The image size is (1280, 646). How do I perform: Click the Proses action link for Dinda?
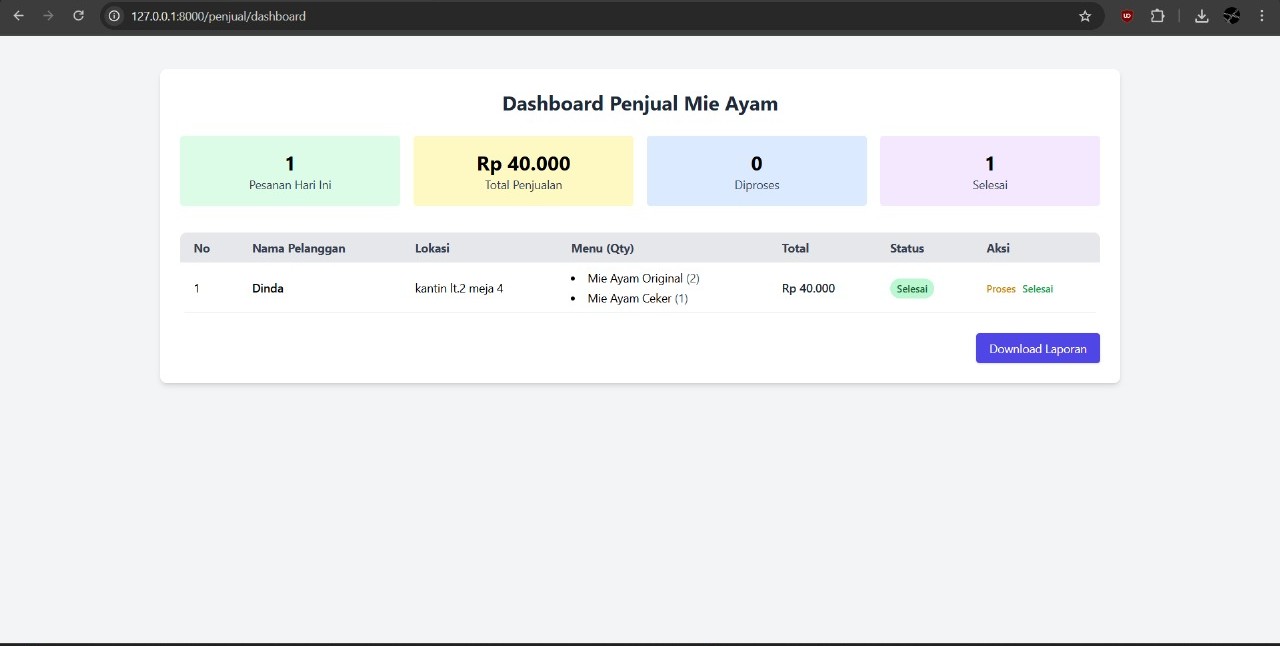point(1000,289)
